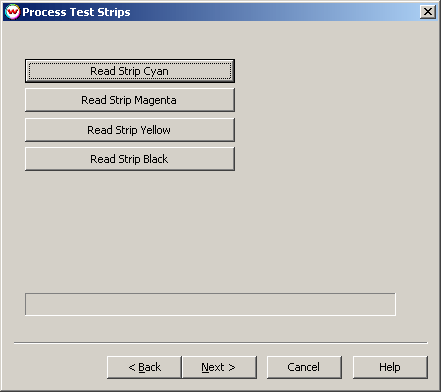Get assistance from the Help button
This screenshot has height=392, width=441.
click(390, 367)
